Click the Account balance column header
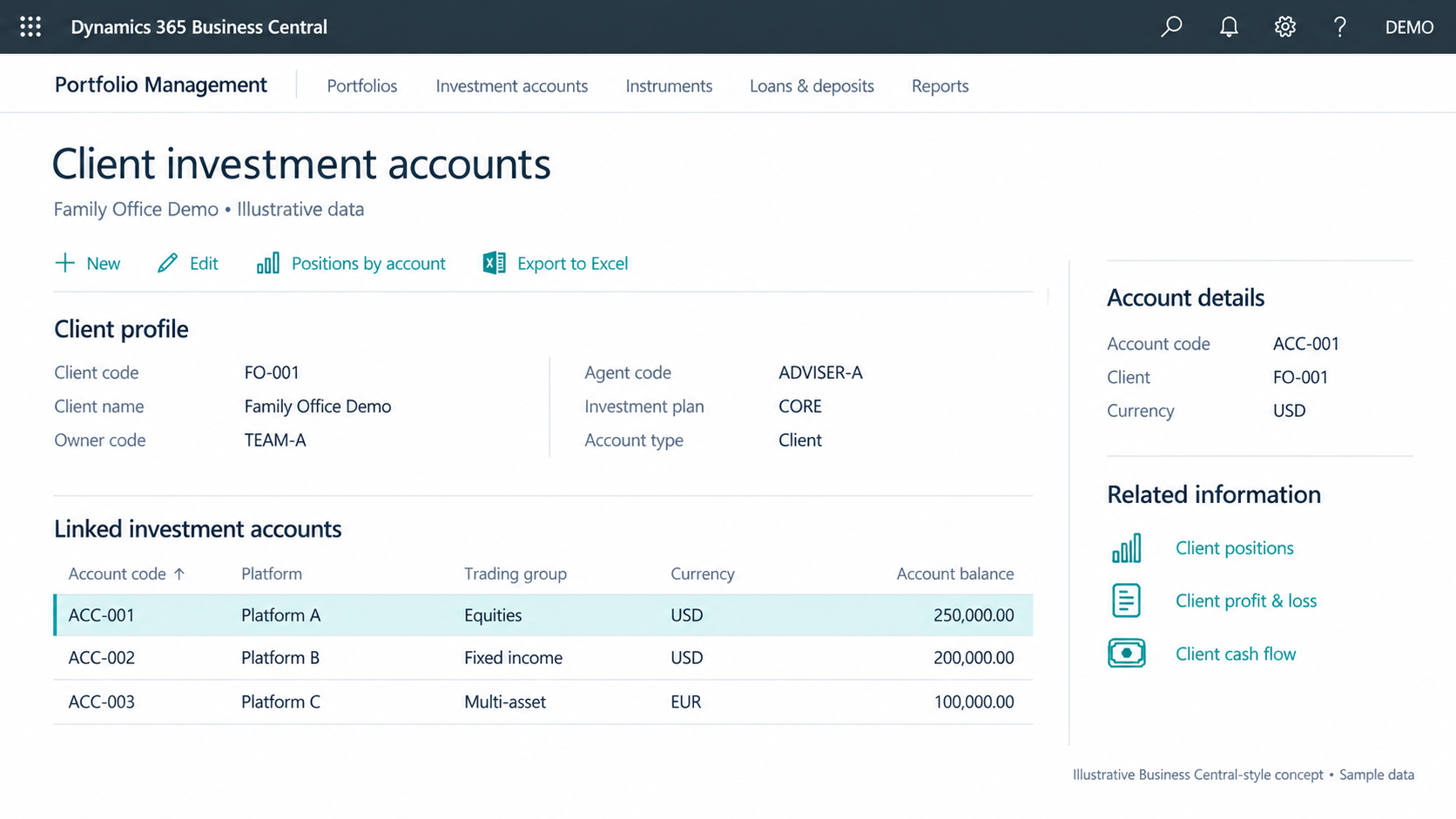 pos(955,574)
